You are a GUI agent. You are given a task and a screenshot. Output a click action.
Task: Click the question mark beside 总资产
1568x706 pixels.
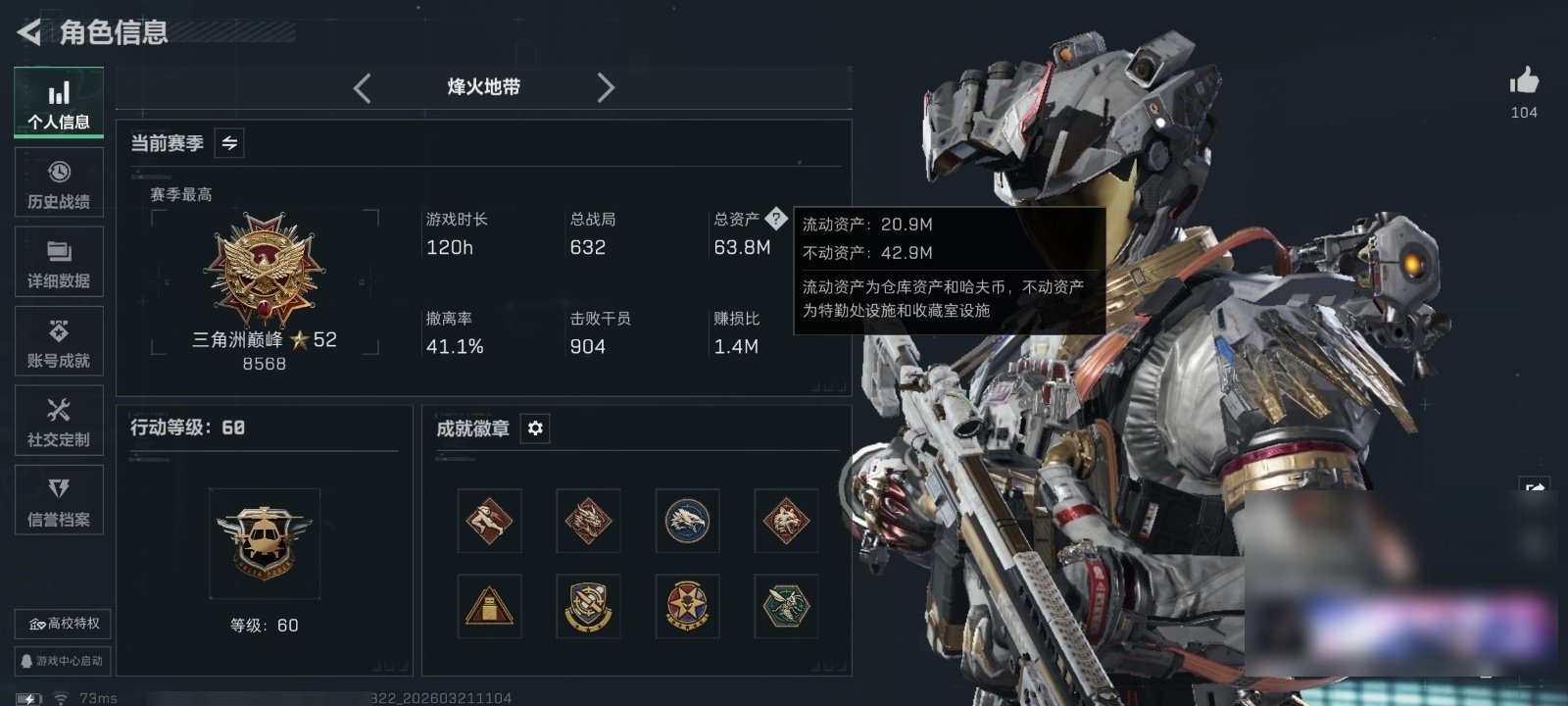pos(775,219)
